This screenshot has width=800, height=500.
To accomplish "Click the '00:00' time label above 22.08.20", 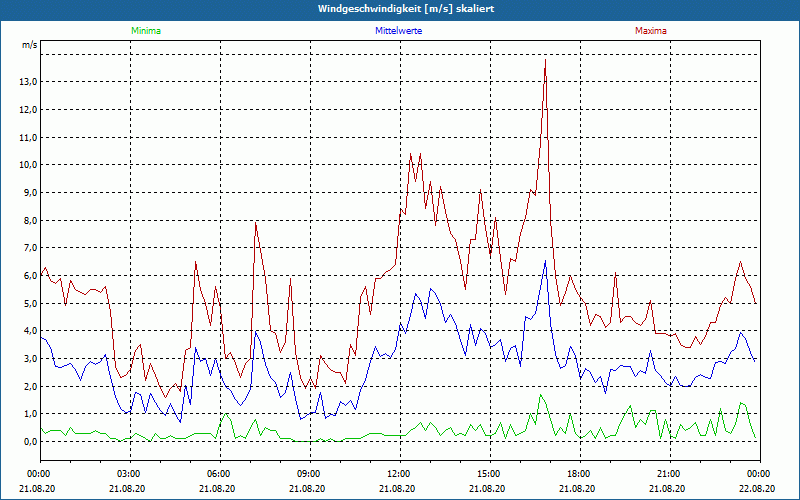I will 758,474.
